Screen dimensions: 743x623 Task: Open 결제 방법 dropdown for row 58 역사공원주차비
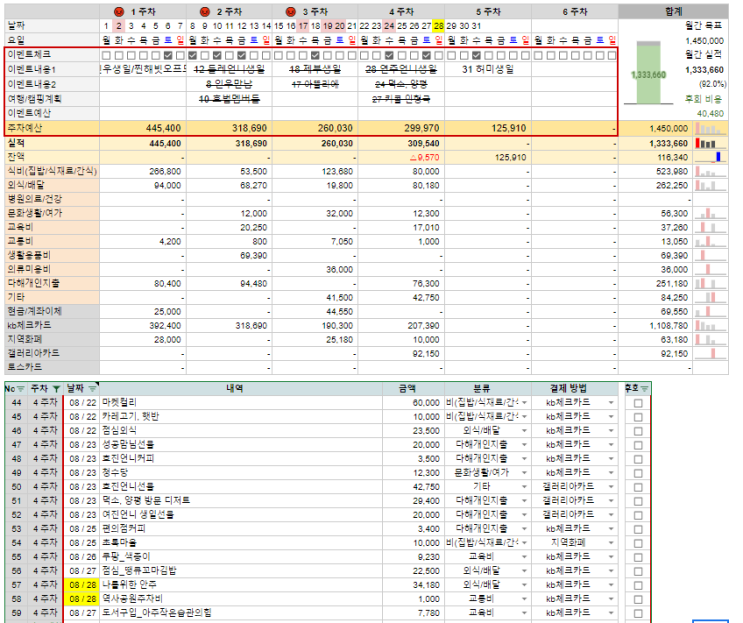611,599
